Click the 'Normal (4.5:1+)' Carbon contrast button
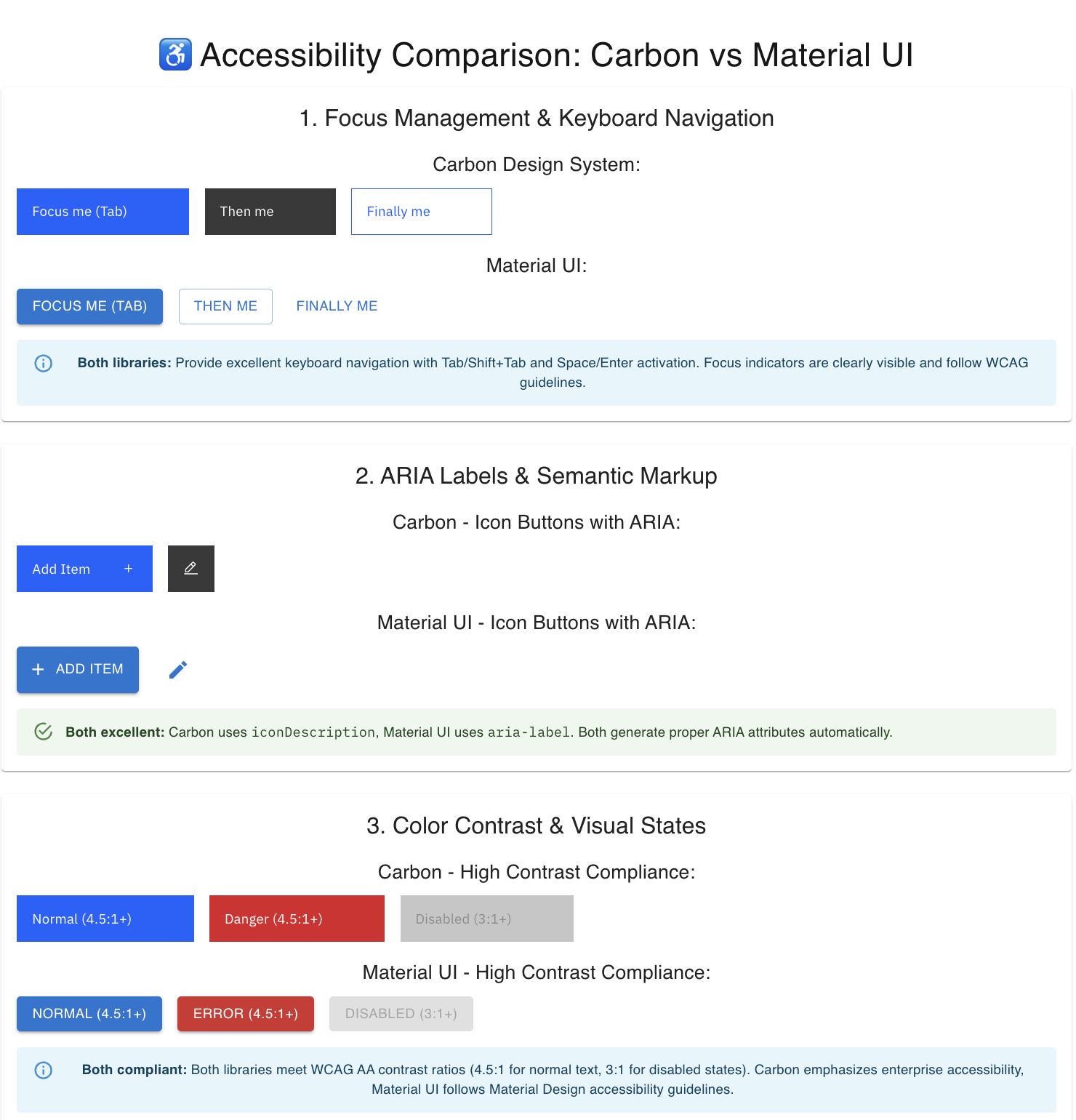Viewport: 1076px width, 1120px height. click(x=105, y=919)
